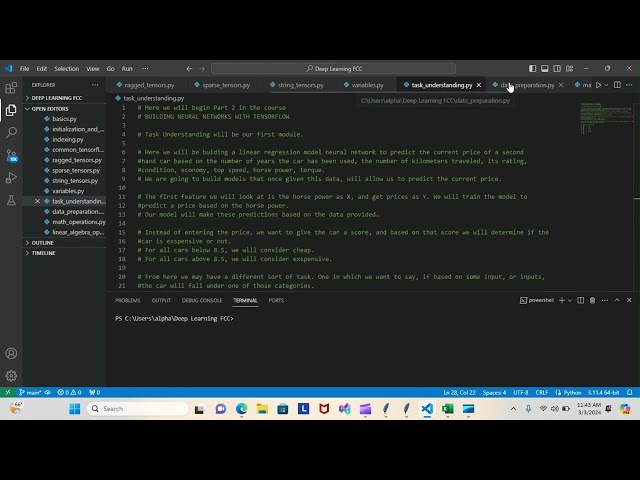640x480 pixels.
Task: Open the Manage gear icon
Action: point(11,376)
